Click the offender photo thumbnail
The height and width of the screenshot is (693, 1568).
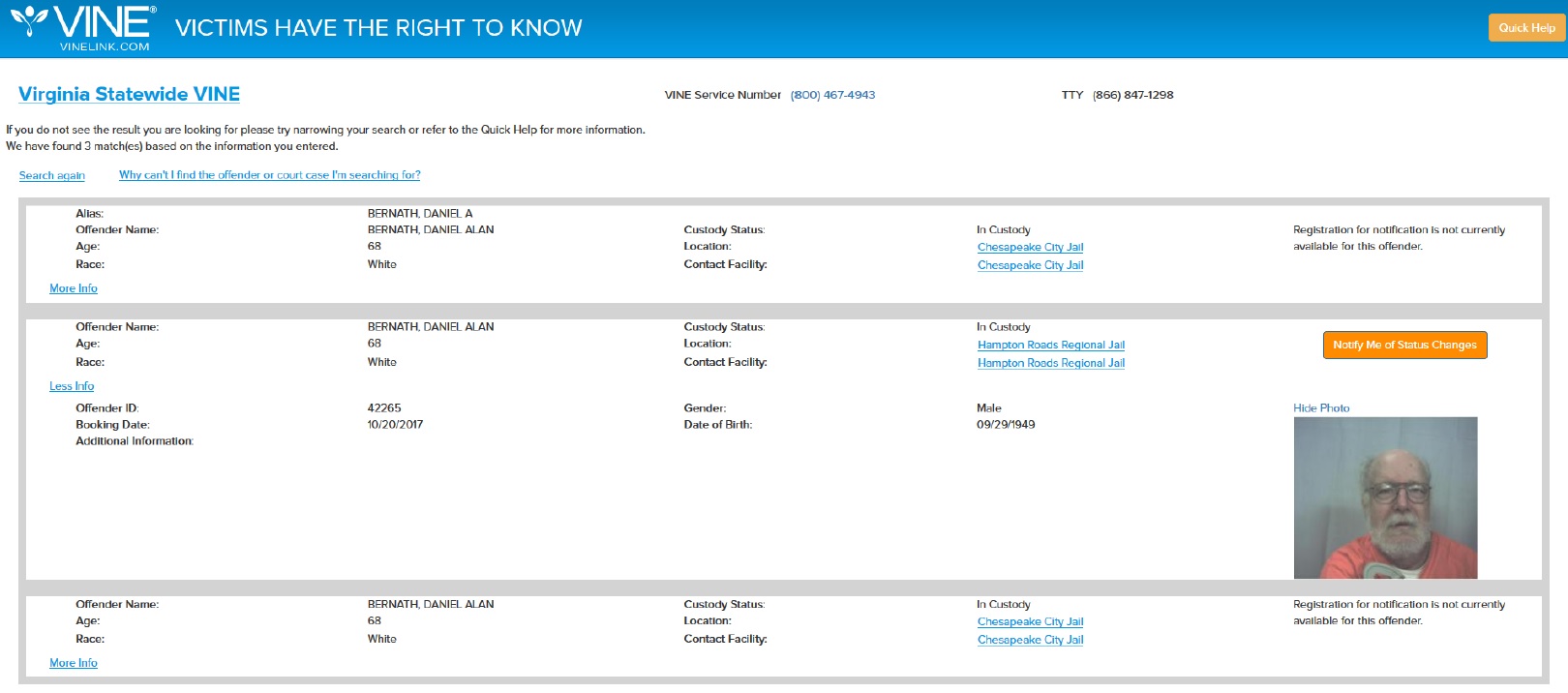[x=1385, y=497]
